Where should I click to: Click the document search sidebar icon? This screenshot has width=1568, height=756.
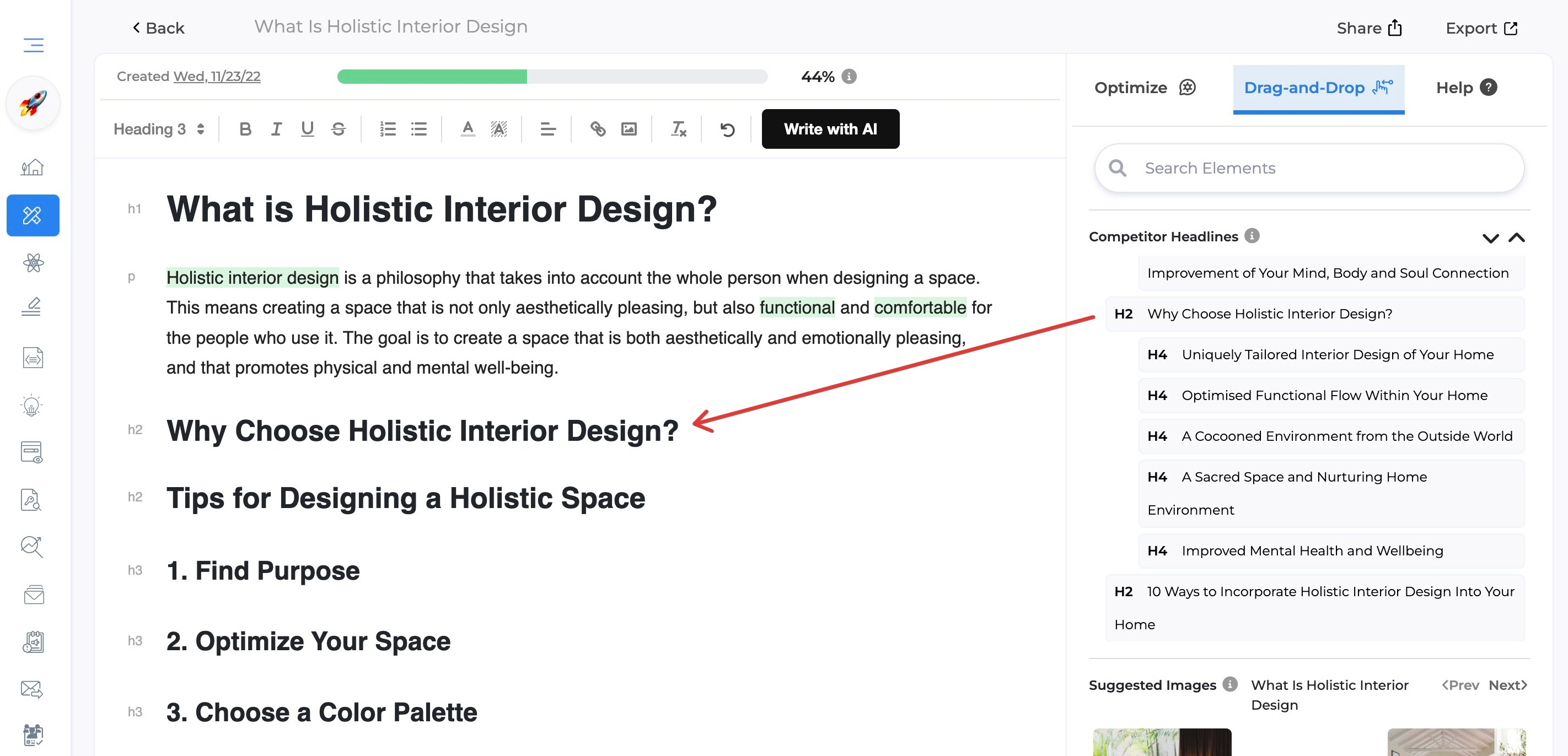pyautogui.click(x=31, y=500)
